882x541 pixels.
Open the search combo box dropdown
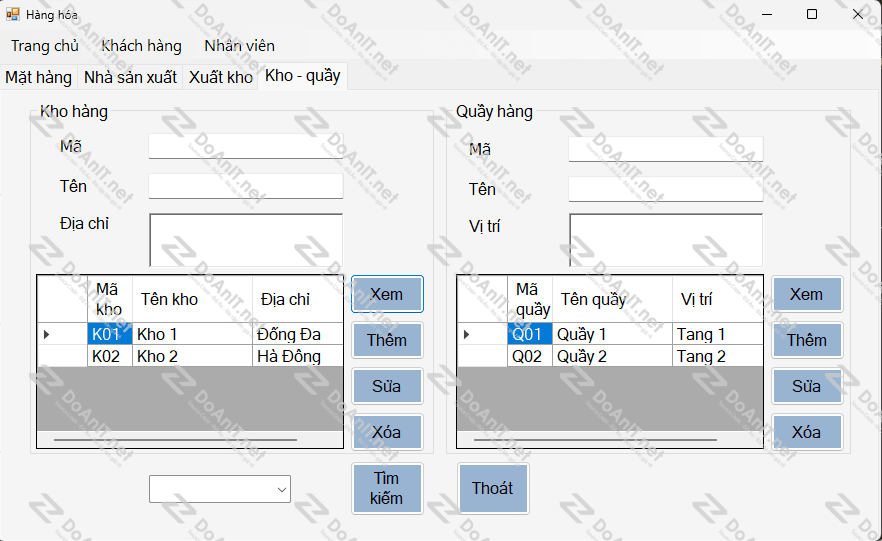tap(282, 489)
